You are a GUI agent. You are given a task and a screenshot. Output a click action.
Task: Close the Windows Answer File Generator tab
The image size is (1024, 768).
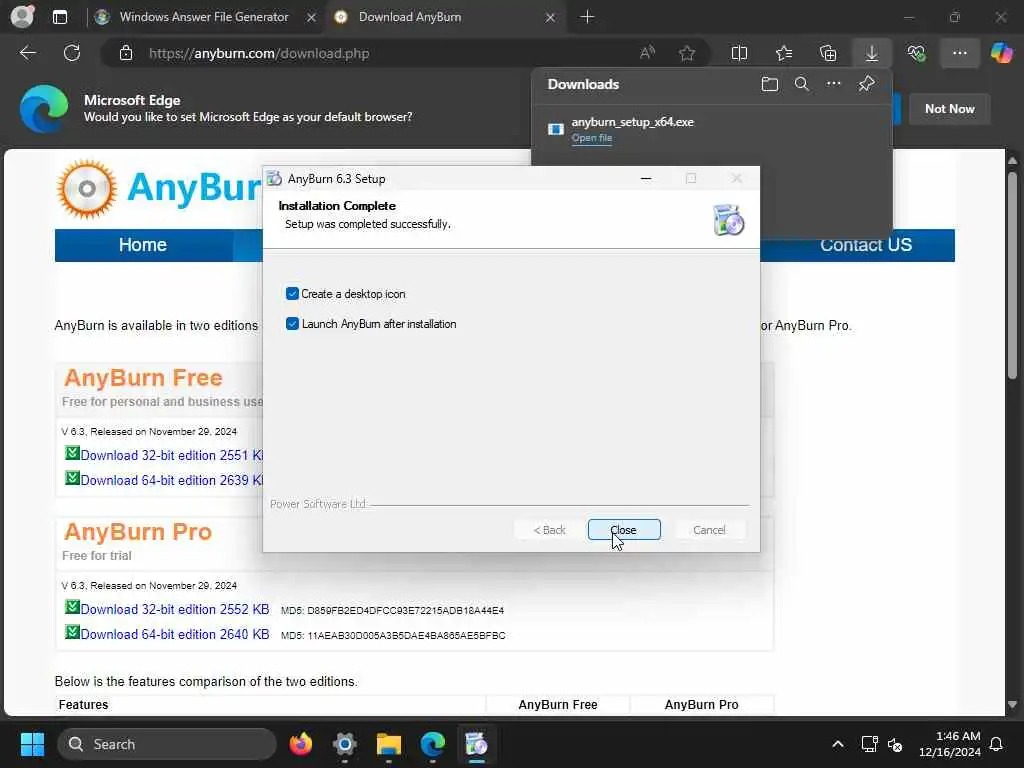click(x=312, y=18)
